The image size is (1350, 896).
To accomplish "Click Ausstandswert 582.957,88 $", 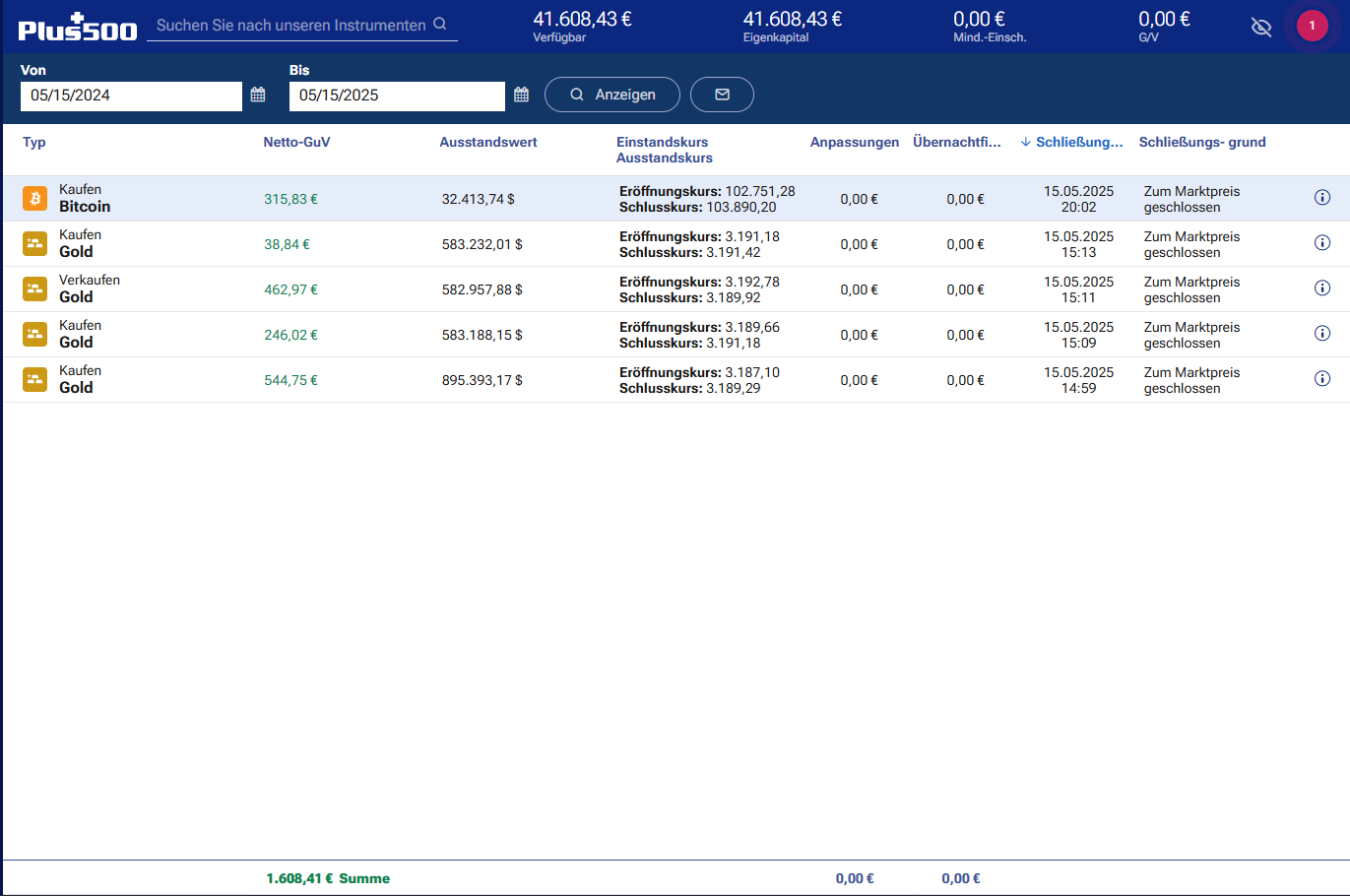I will [x=482, y=289].
